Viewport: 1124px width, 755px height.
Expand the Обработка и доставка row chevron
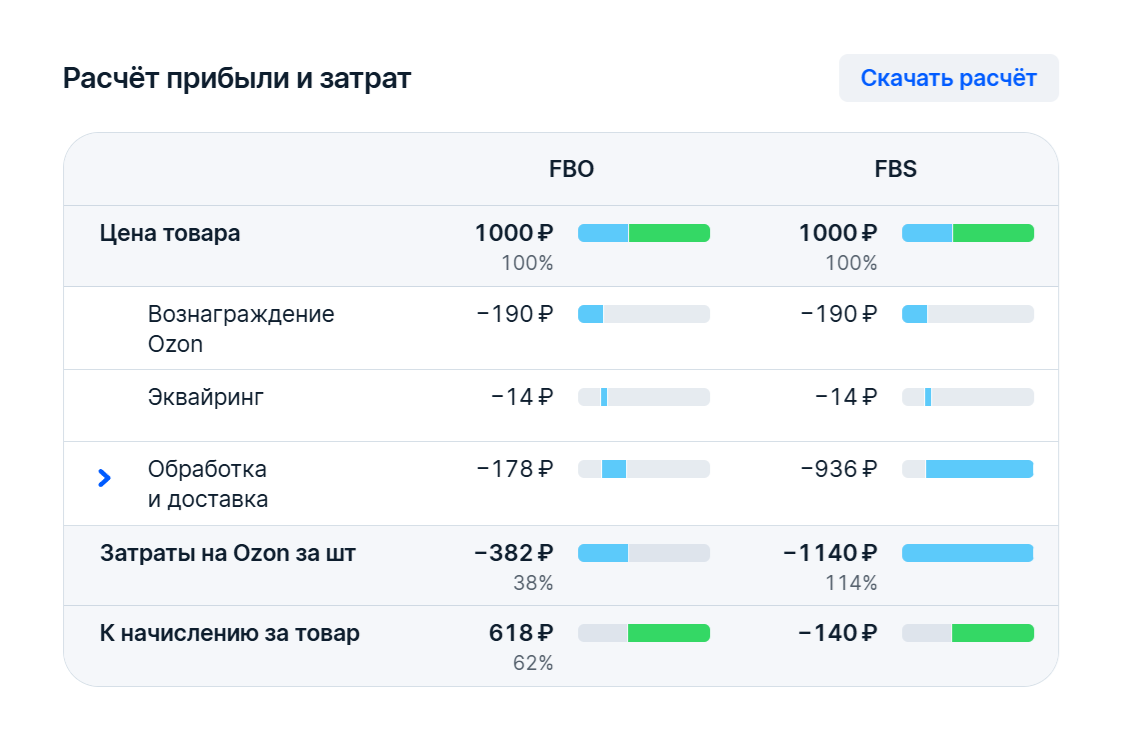coord(104,479)
